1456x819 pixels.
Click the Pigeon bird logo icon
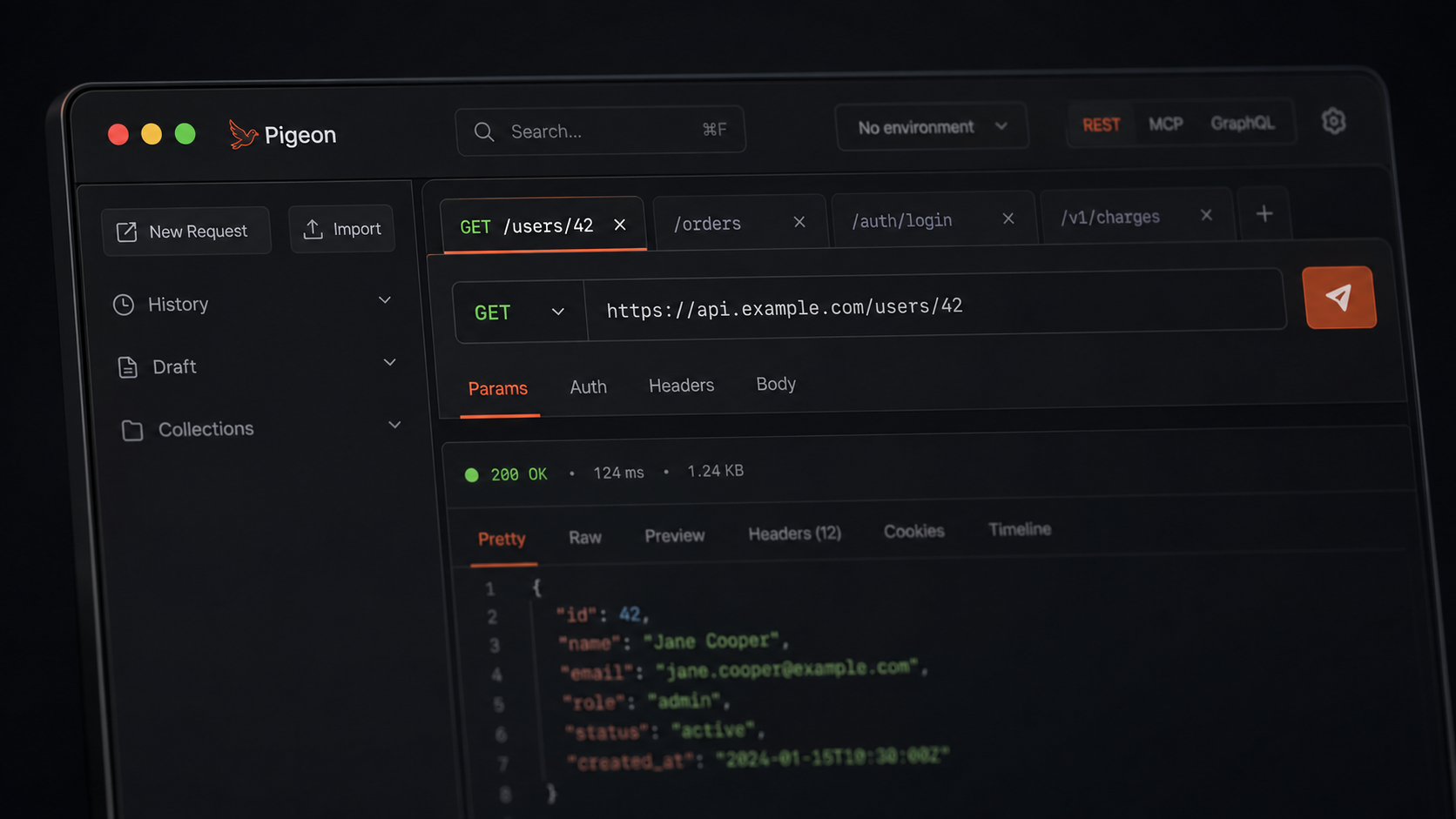click(x=243, y=134)
